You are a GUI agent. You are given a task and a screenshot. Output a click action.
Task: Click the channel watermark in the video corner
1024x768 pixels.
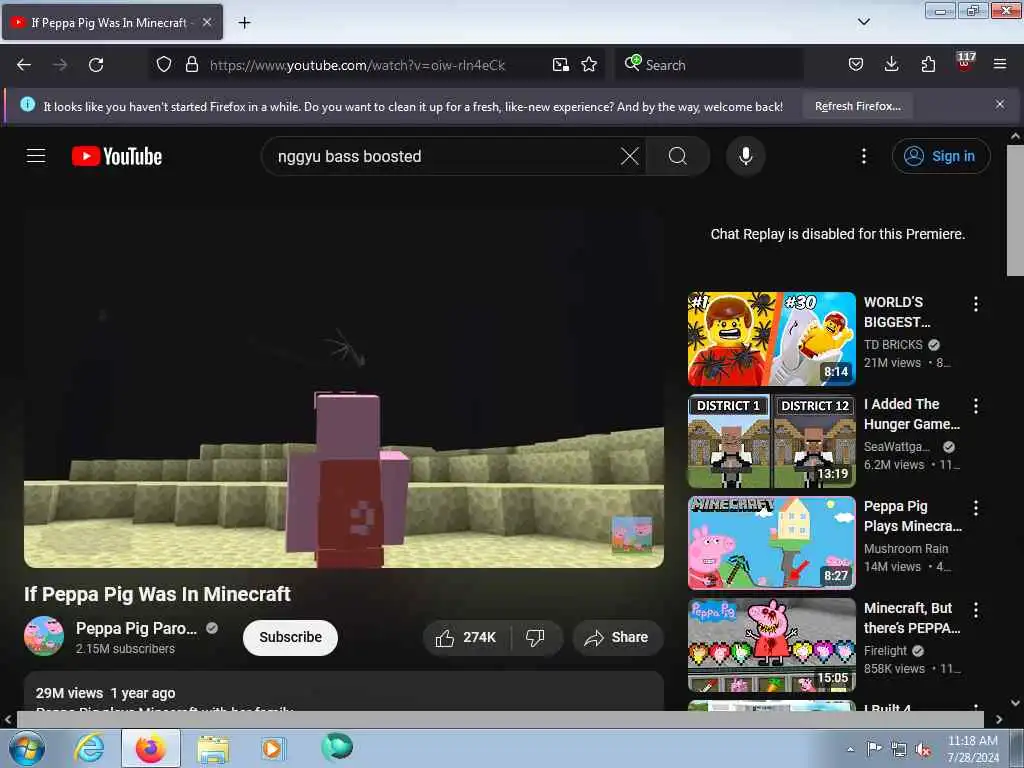632,534
